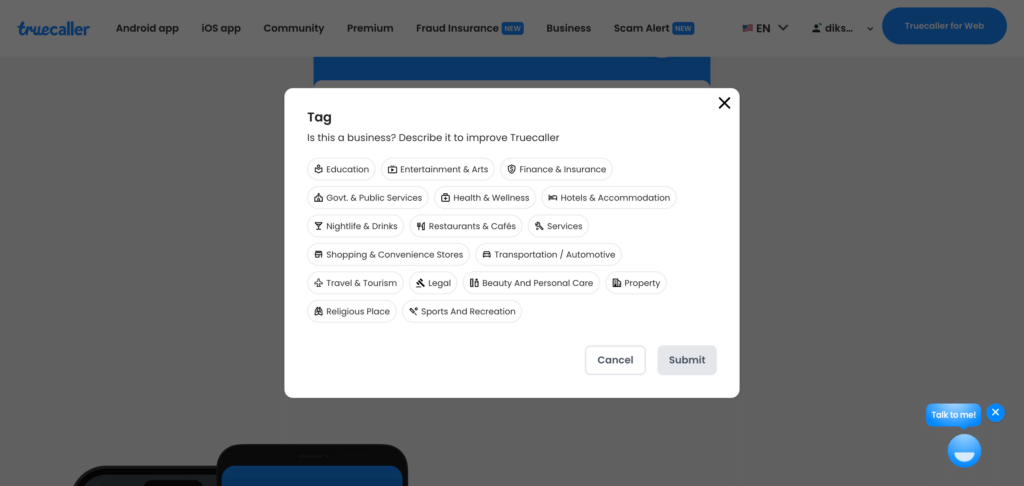Close the Tag dialog with the X
Image resolution: width=1024 pixels, height=486 pixels.
[724, 103]
